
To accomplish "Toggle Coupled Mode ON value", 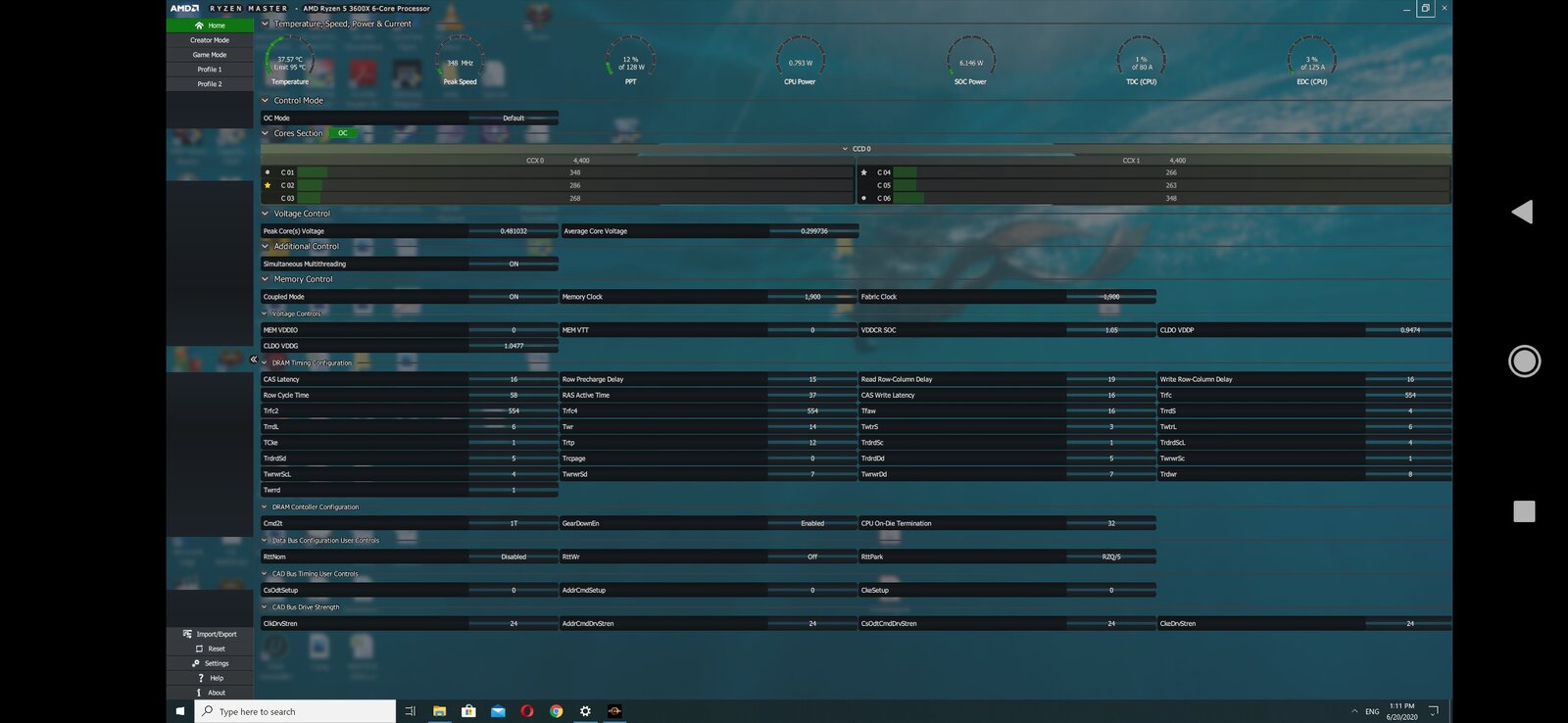I will 514,297.
